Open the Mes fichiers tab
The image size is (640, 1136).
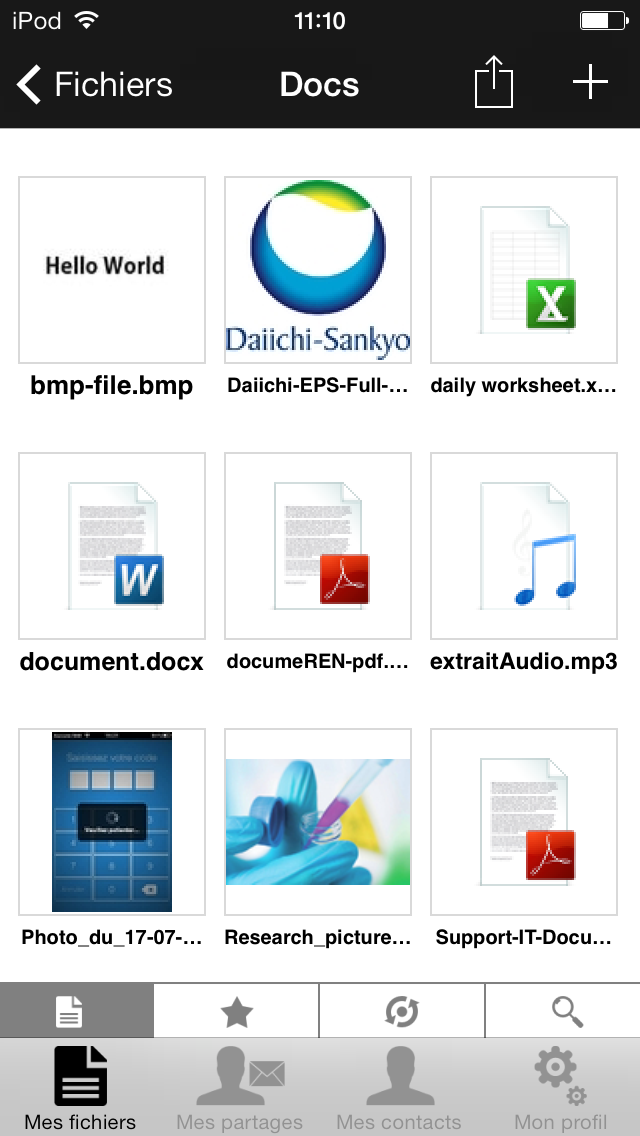(80, 1087)
